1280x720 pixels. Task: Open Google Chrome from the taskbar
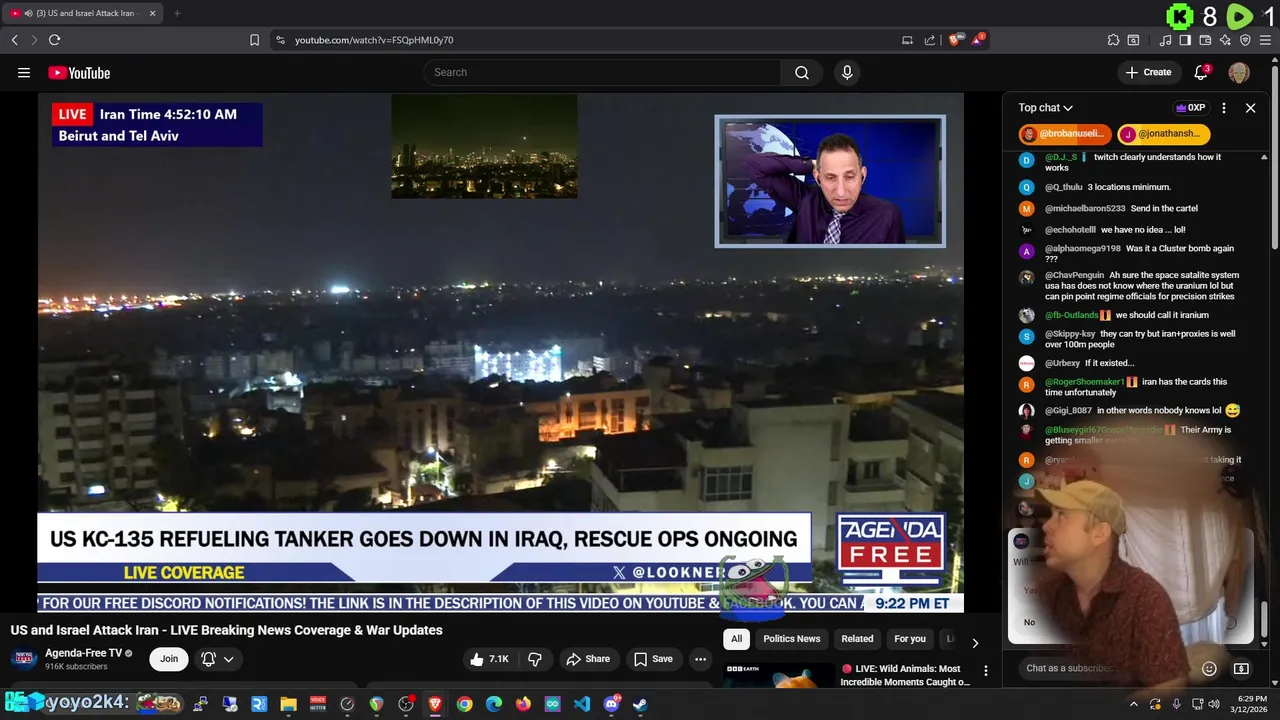pos(464,704)
